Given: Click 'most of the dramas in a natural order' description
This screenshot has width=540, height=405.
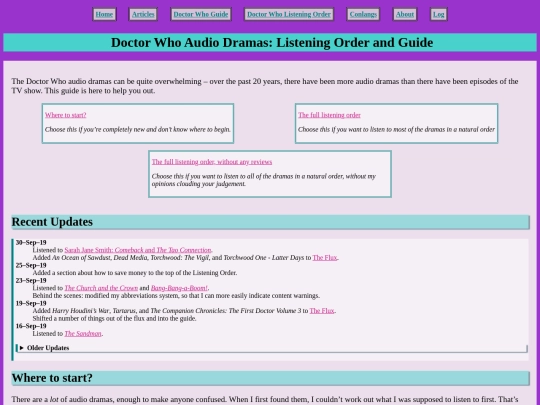Looking at the screenshot, I should 396,129.
